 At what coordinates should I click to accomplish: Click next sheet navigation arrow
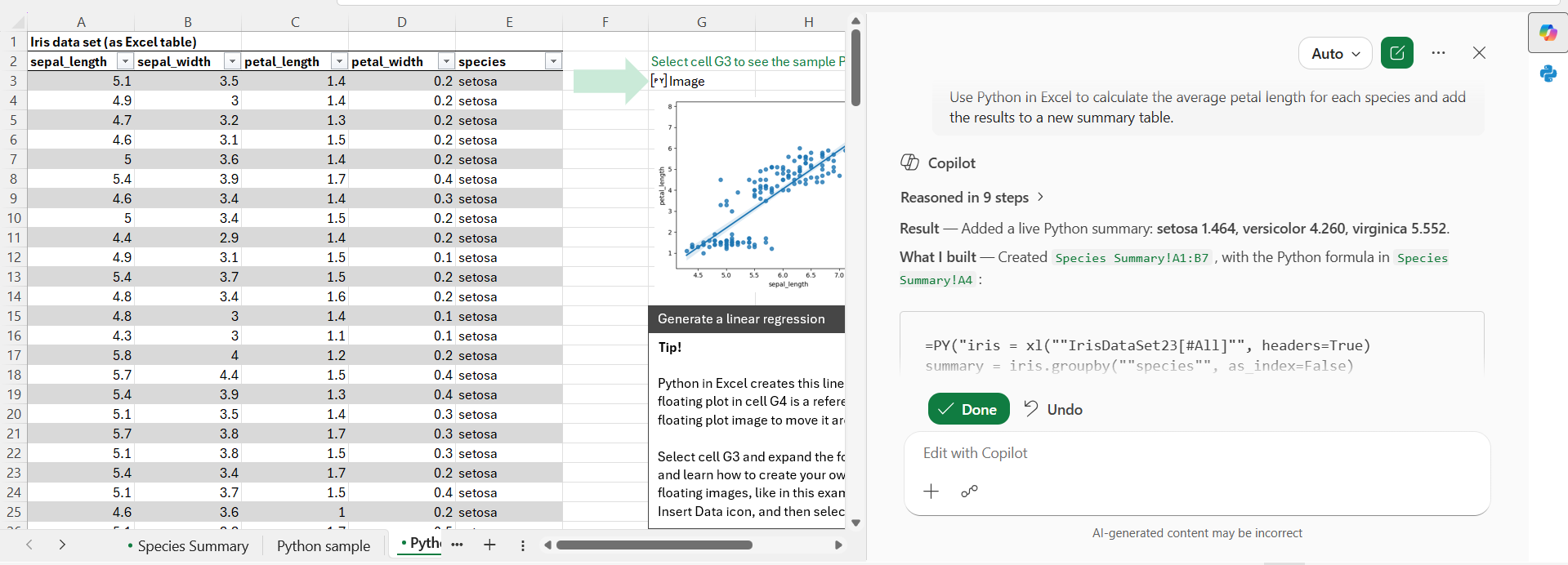[x=62, y=545]
